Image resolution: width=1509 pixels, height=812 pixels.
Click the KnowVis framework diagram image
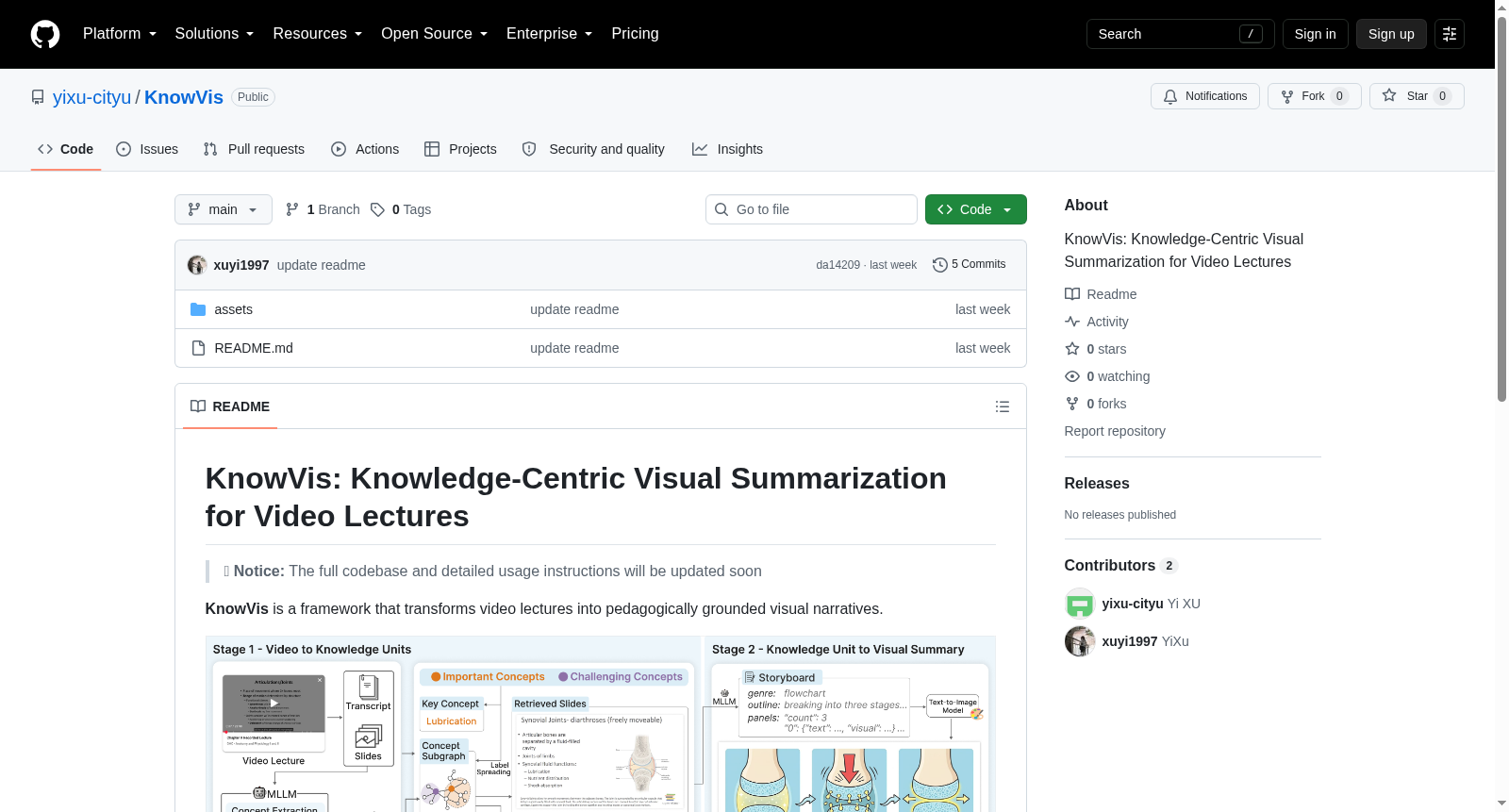pyautogui.click(x=601, y=724)
